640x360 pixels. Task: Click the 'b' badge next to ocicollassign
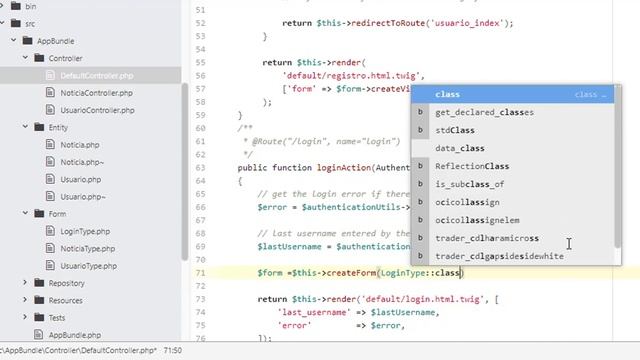coord(420,202)
